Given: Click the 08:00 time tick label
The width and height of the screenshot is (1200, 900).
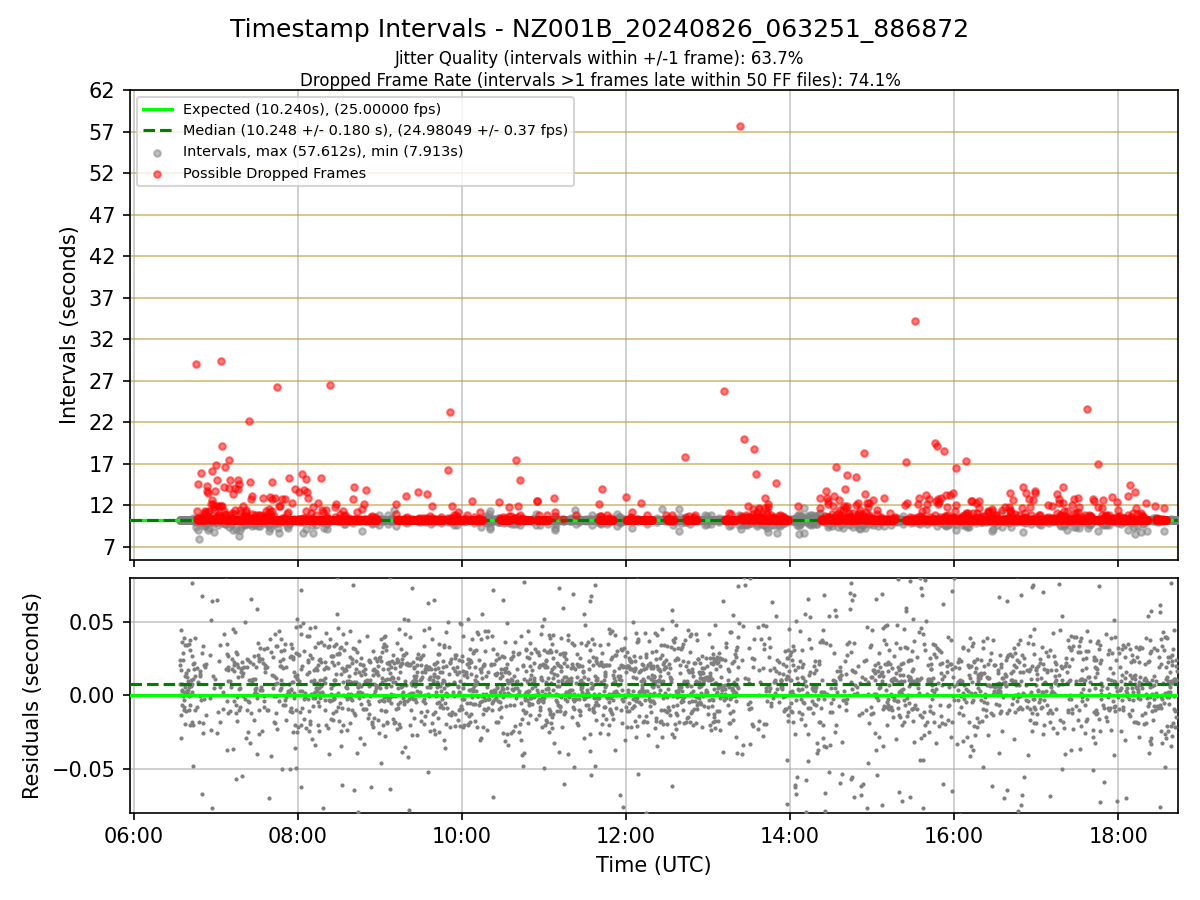Looking at the screenshot, I should [x=298, y=836].
